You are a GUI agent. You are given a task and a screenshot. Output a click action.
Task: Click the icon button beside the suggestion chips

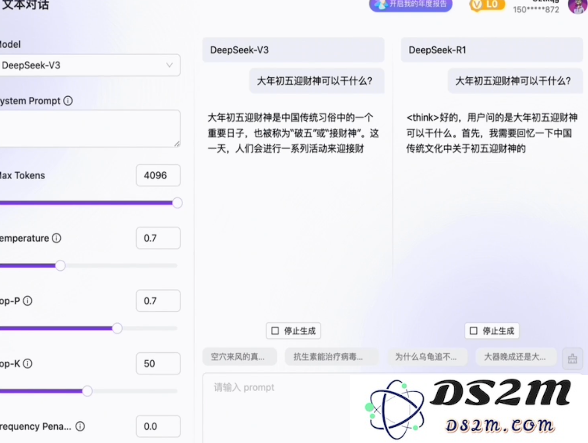point(572,359)
